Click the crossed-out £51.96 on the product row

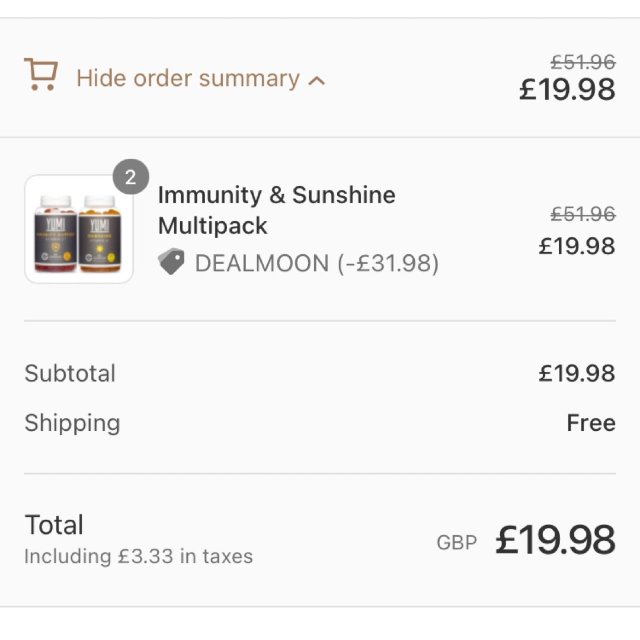click(x=583, y=214)
